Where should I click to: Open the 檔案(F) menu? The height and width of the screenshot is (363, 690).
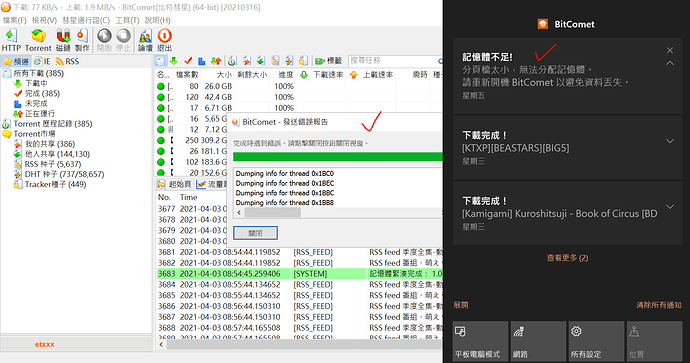[x=15, y=20]
